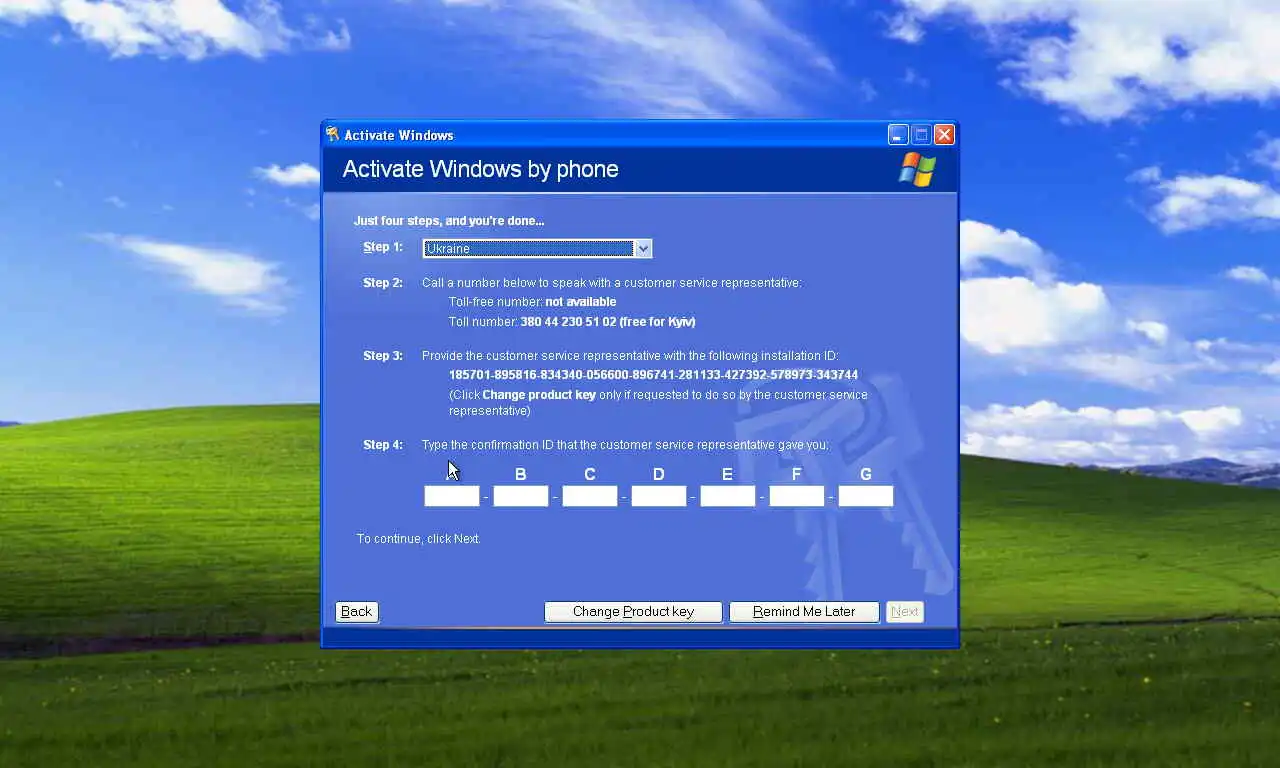The height and width of the screenshot is (768, 1280).
Task: Open the Ukraine country dropdown arrow
Action: pos(643,248)
